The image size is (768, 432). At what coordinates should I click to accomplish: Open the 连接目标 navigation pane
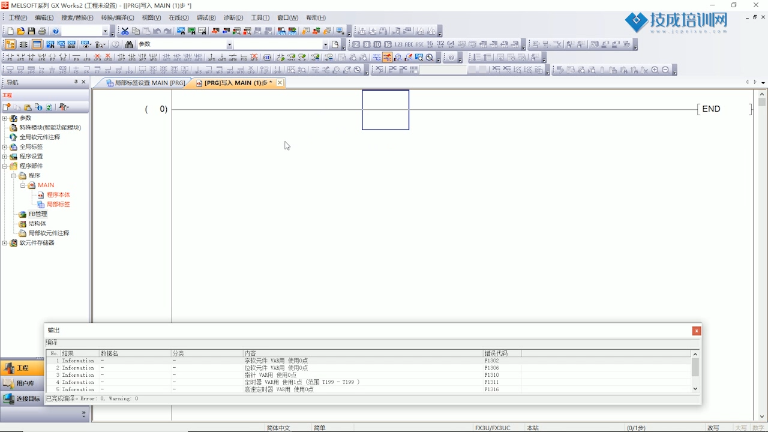pos(22,398)
